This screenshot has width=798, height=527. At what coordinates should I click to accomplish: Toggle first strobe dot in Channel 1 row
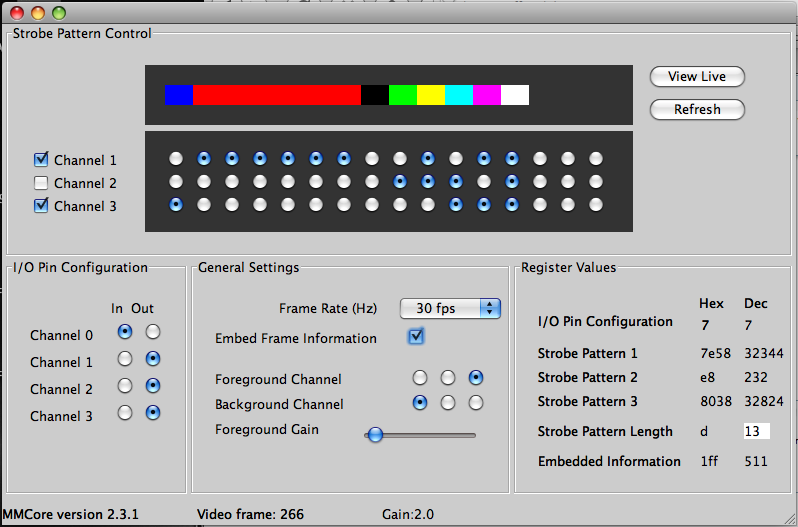(176, 159)
